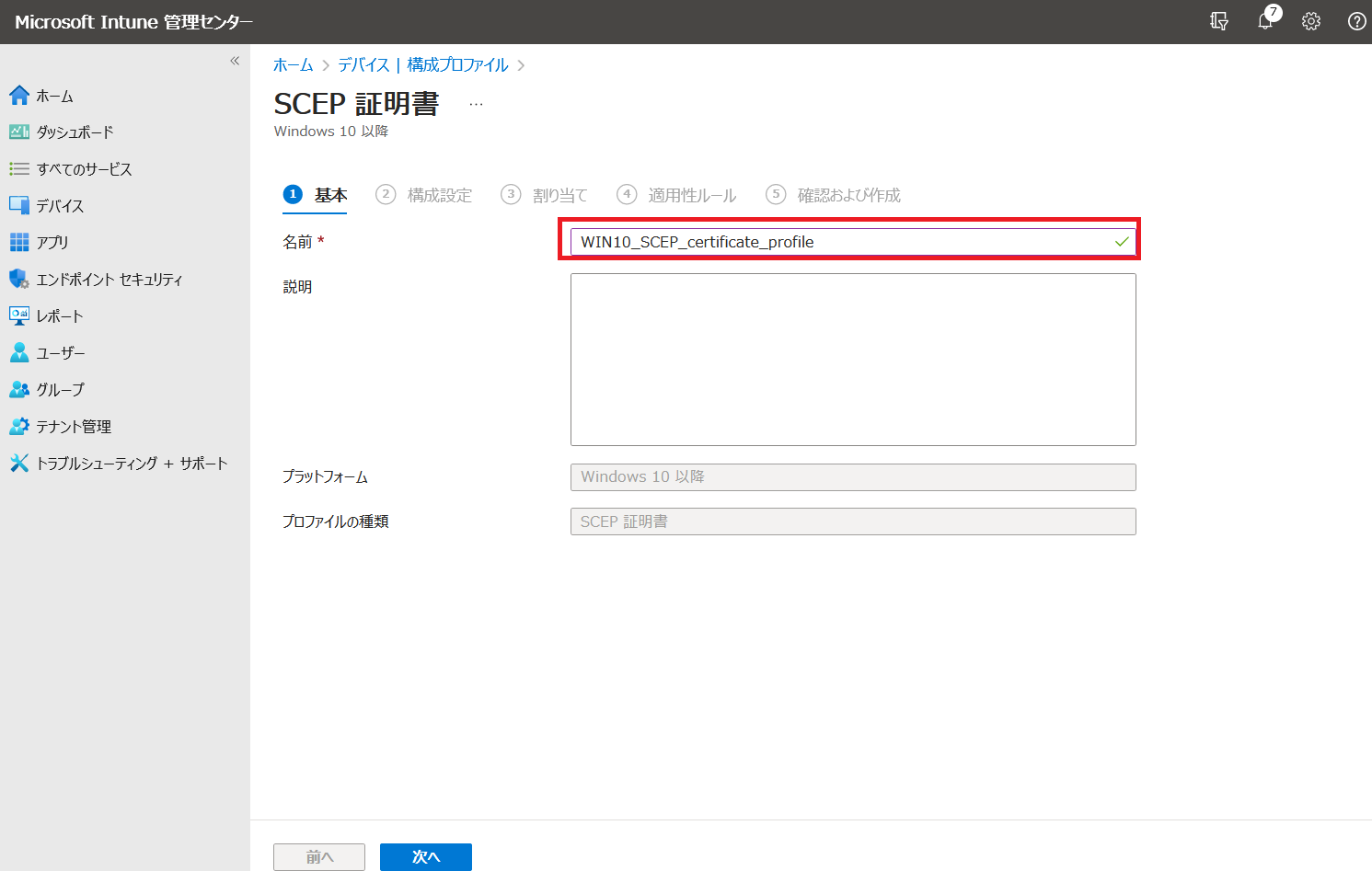Viewport: 1372px width, 871px height.
Task: Click the ホーム breadcrumb link
Action: point(293,64)
